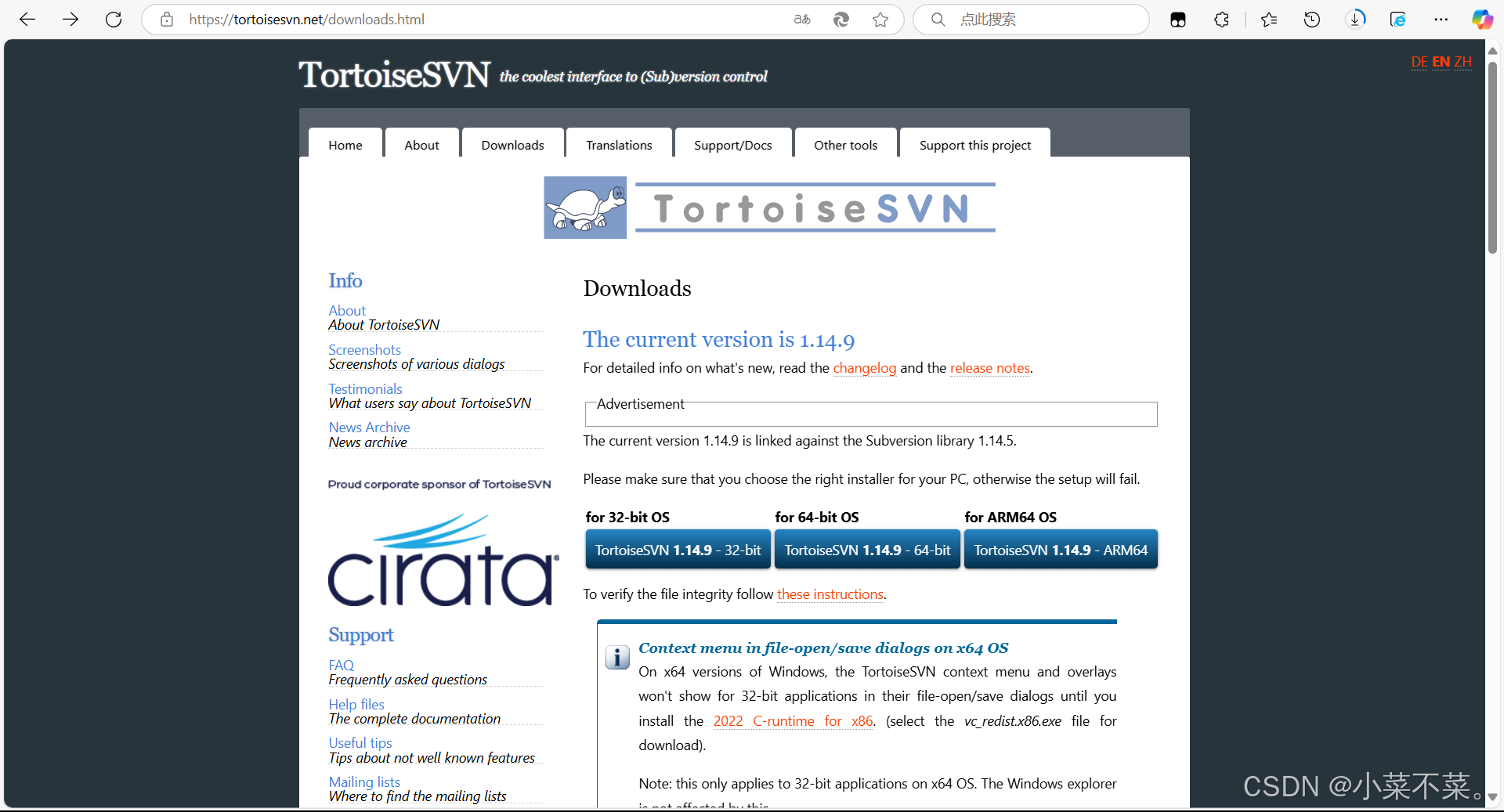Open the Copilot icon
This screenshot has height=812, width=1504.
[1482, 20]
